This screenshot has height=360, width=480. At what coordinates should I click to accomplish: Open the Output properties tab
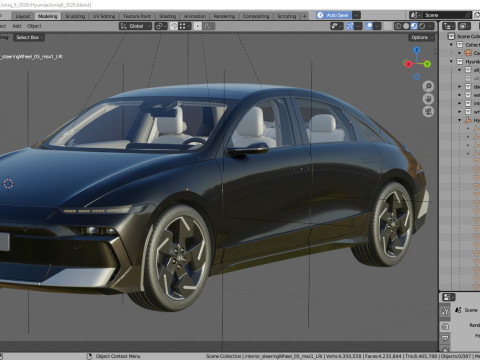click(445, 339)
